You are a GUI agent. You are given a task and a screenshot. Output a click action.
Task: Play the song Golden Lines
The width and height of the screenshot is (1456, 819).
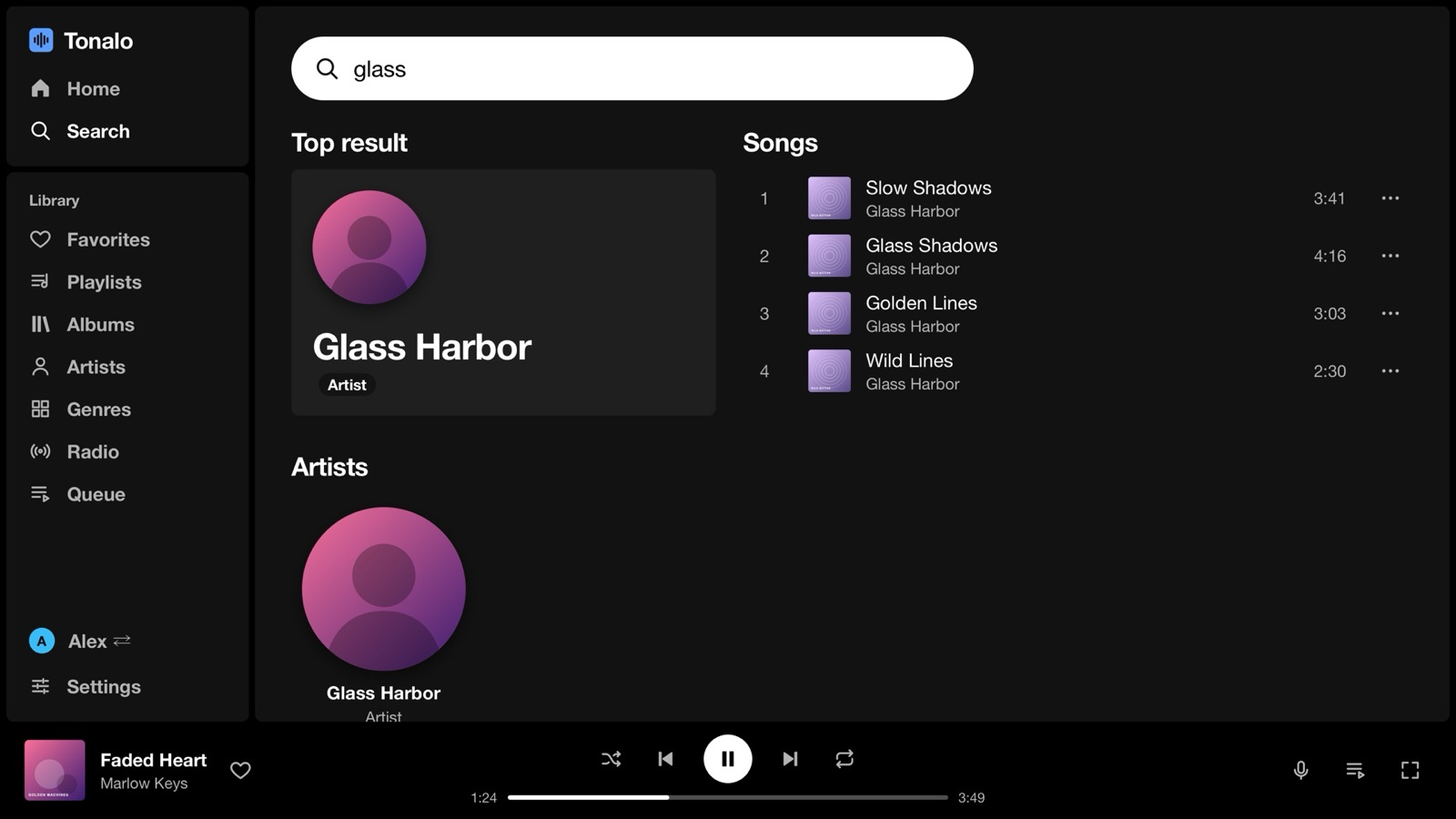pyautogui.click(x=1078, y=313)
